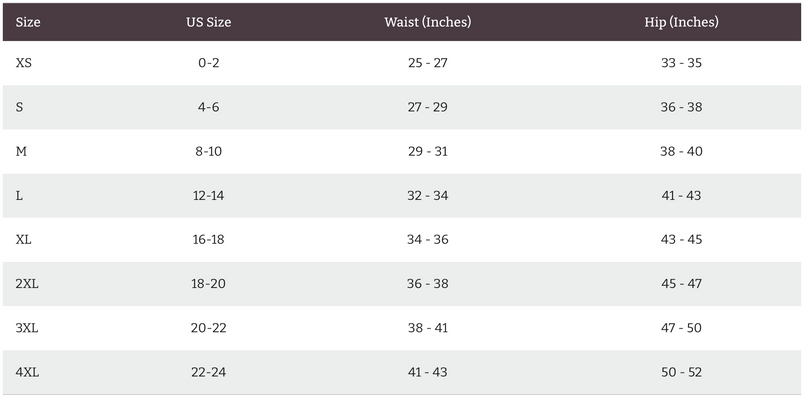Click the US Size column header
The height and width of the screenshot is (399, 804).
point(209,22)
